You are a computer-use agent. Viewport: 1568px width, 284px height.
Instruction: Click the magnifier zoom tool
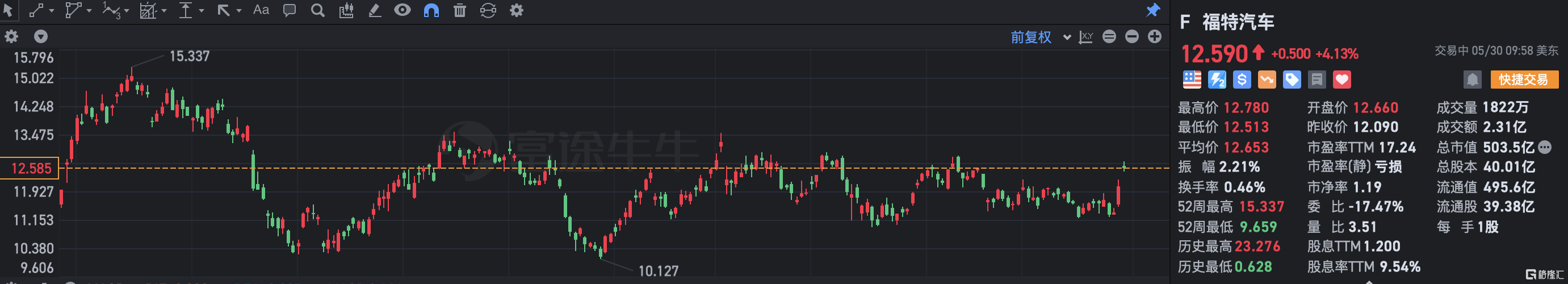pos(318,10)
